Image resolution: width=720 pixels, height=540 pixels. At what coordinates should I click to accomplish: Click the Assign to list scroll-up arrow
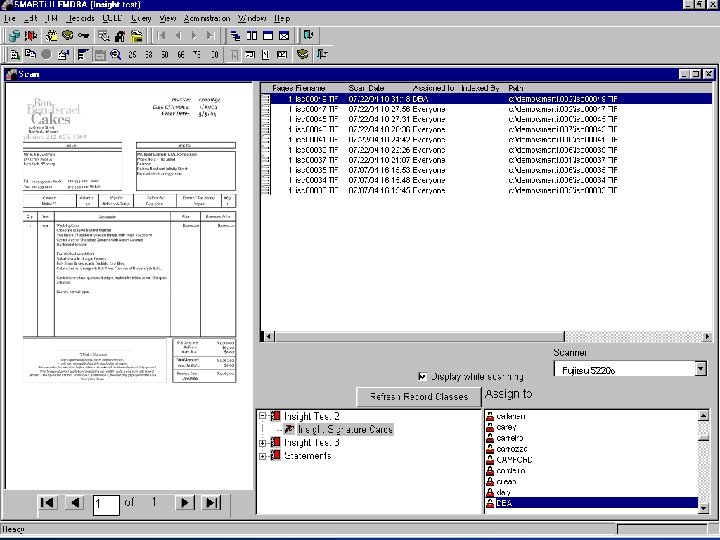[703, 416]
